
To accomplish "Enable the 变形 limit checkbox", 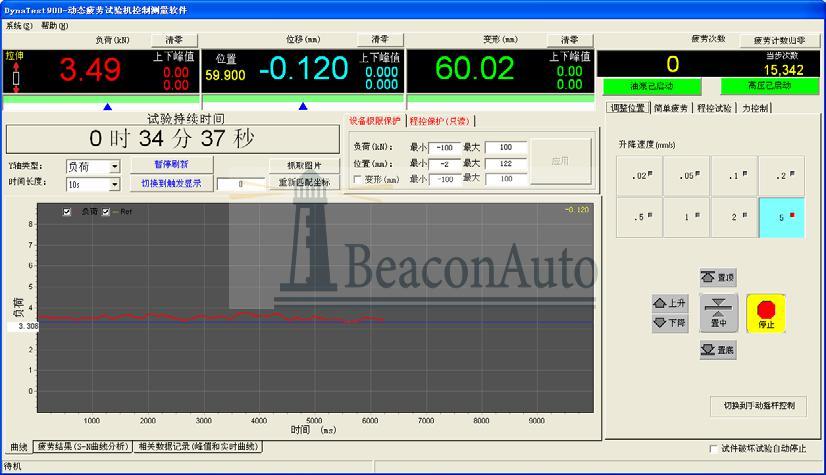I will pyautogui.click(x=357, y=180).
